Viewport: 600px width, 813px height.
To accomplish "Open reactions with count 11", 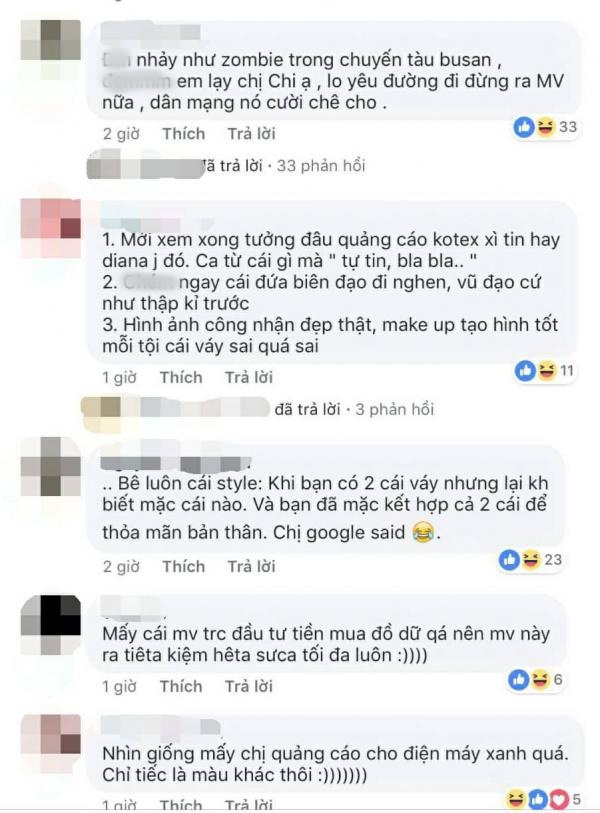I will 545,370.
